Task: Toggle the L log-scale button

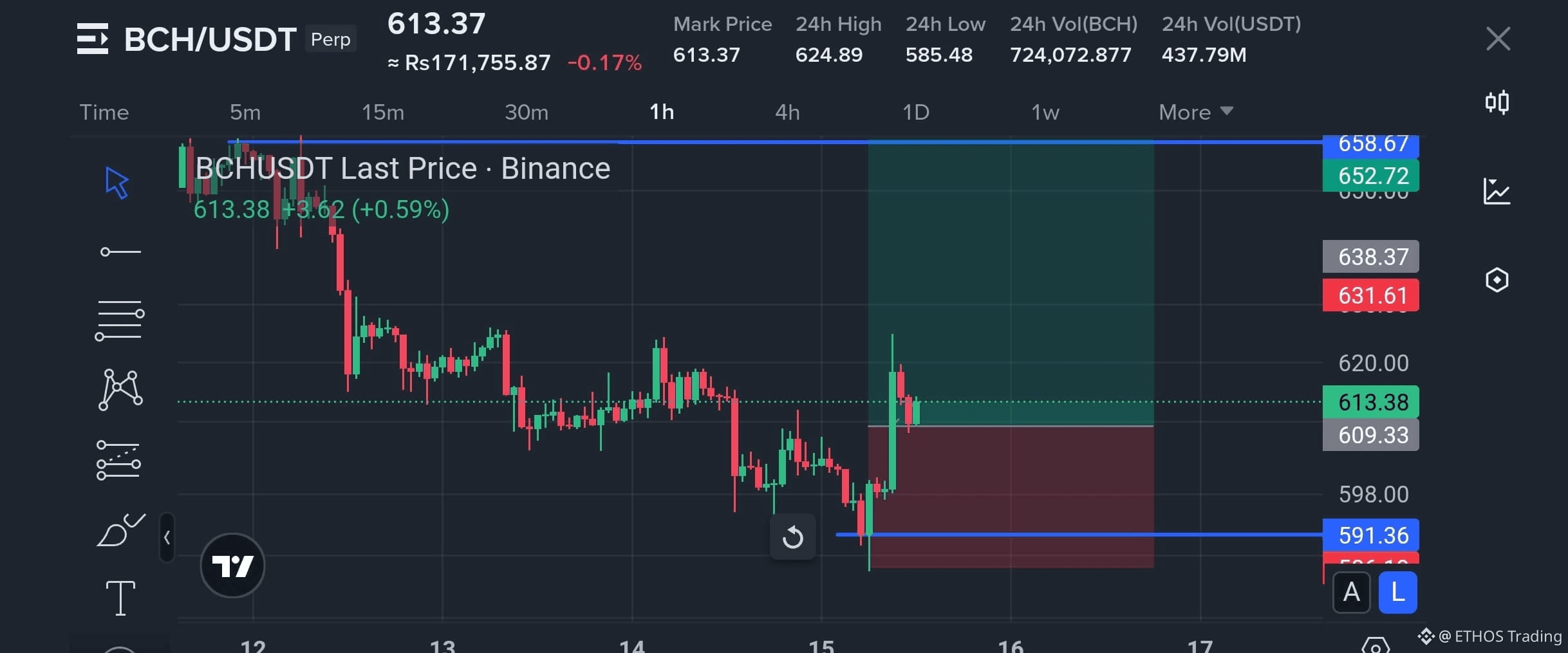Action: coord(1397,593)
